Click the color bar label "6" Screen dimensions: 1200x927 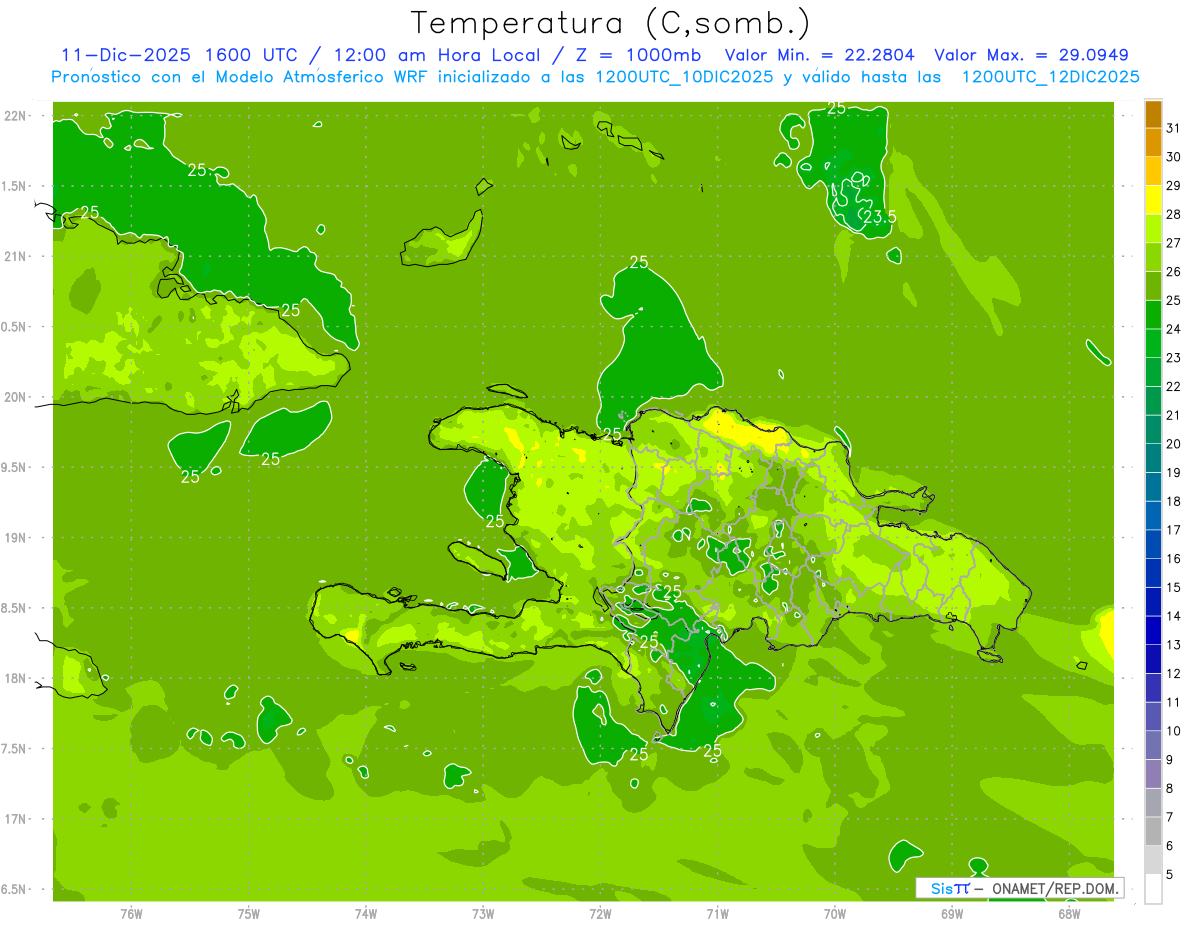coord(1170,846)
